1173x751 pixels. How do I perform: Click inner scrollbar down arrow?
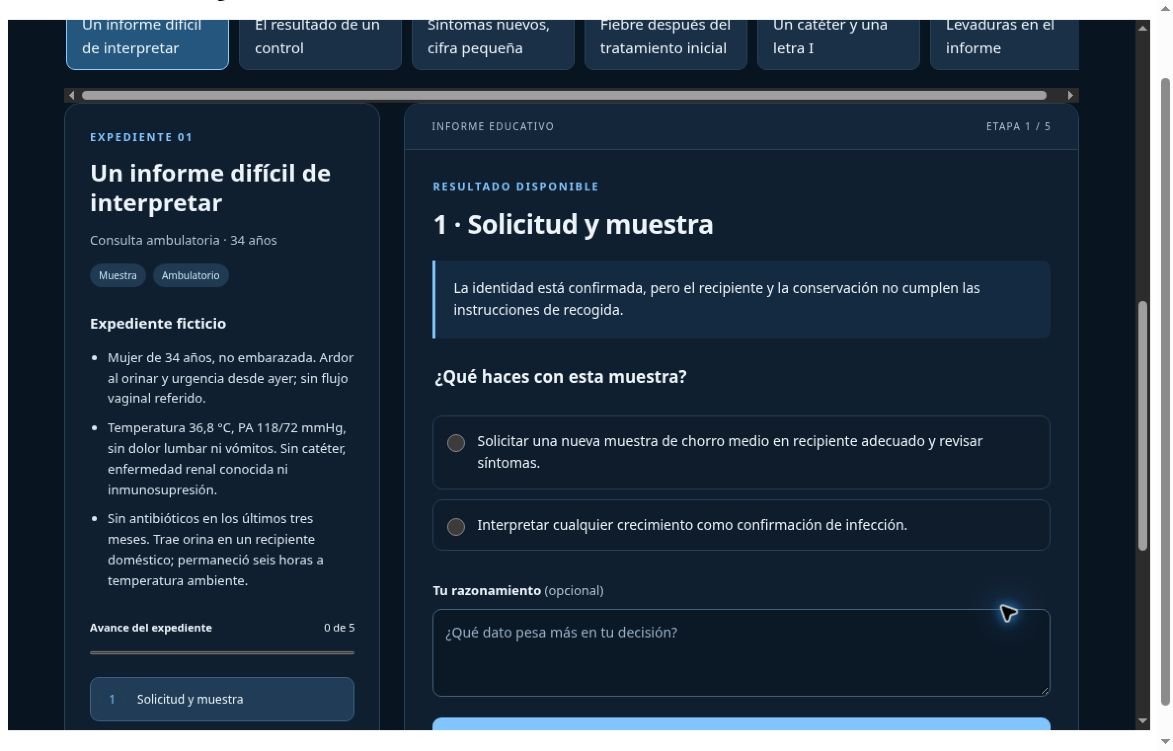[x=1142, y=720]
